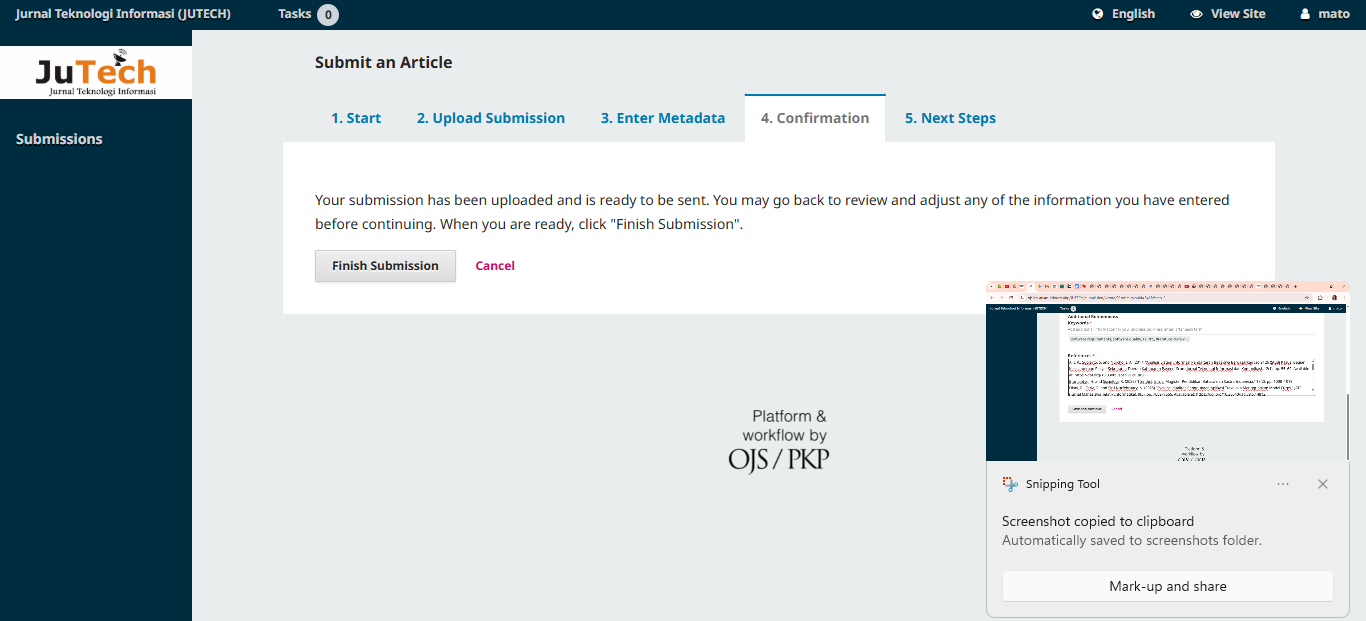Click the globe icon for English language

[x=1098, y=14]
